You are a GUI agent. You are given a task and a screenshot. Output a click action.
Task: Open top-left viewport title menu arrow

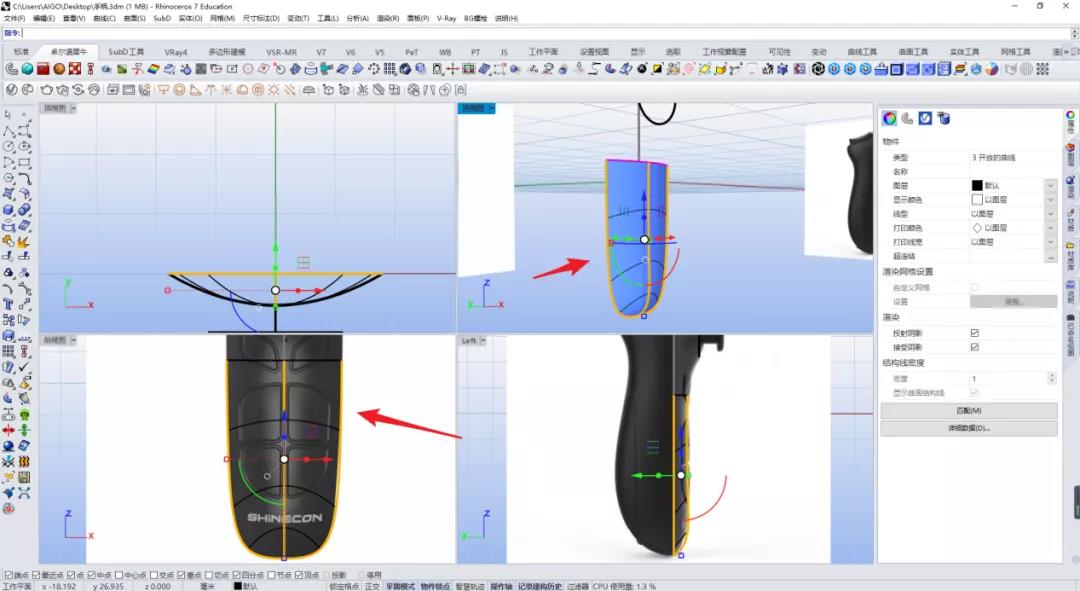[x=73, y=108]
